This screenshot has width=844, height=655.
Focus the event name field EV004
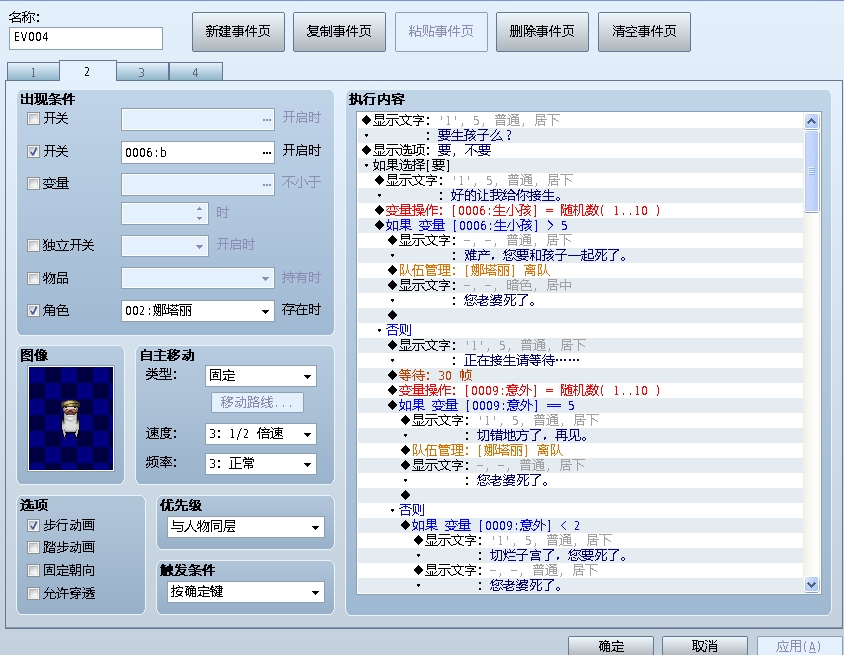pos(86,38)
